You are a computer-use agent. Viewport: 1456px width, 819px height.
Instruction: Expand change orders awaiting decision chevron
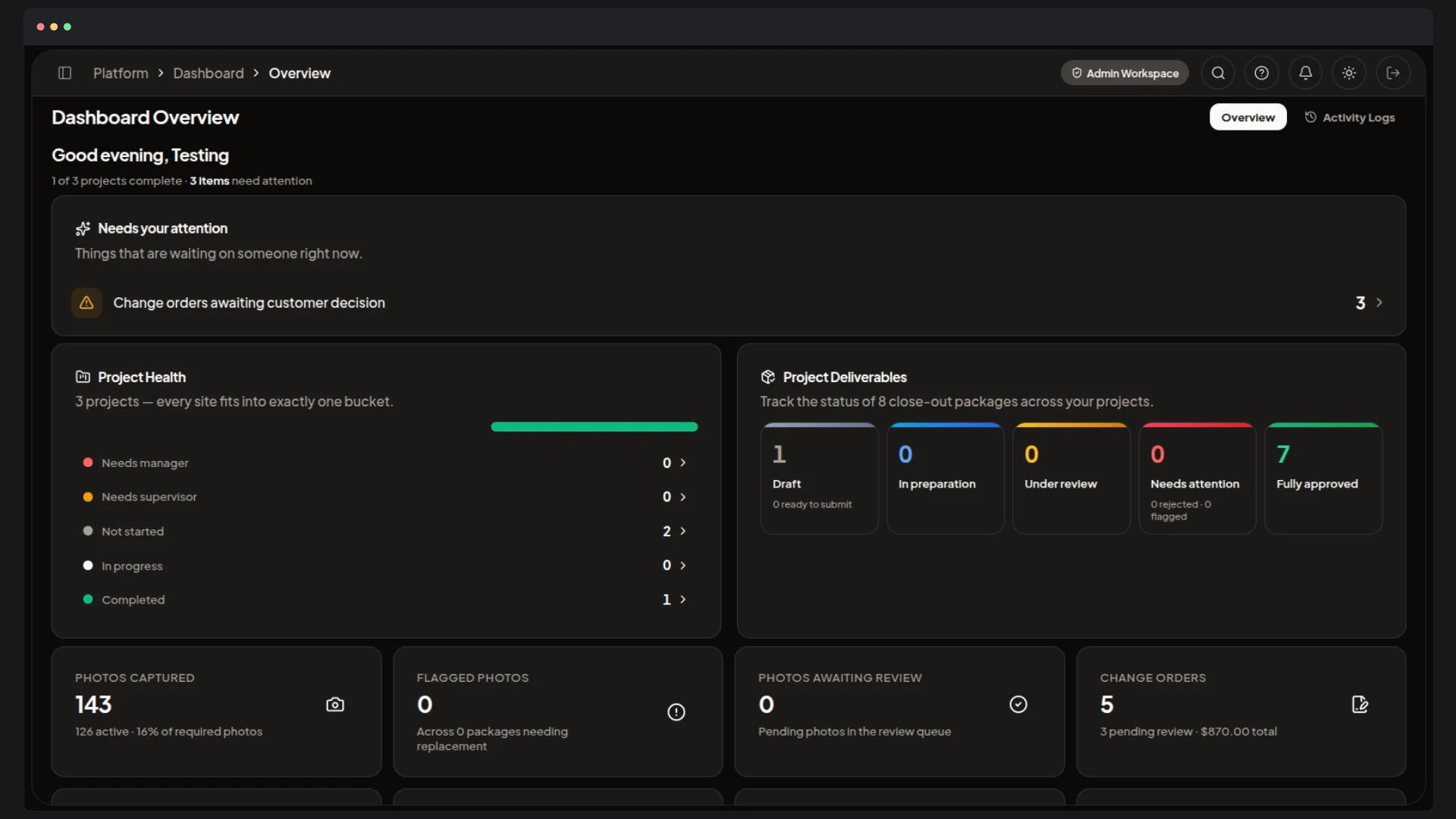coord(1379,303)
